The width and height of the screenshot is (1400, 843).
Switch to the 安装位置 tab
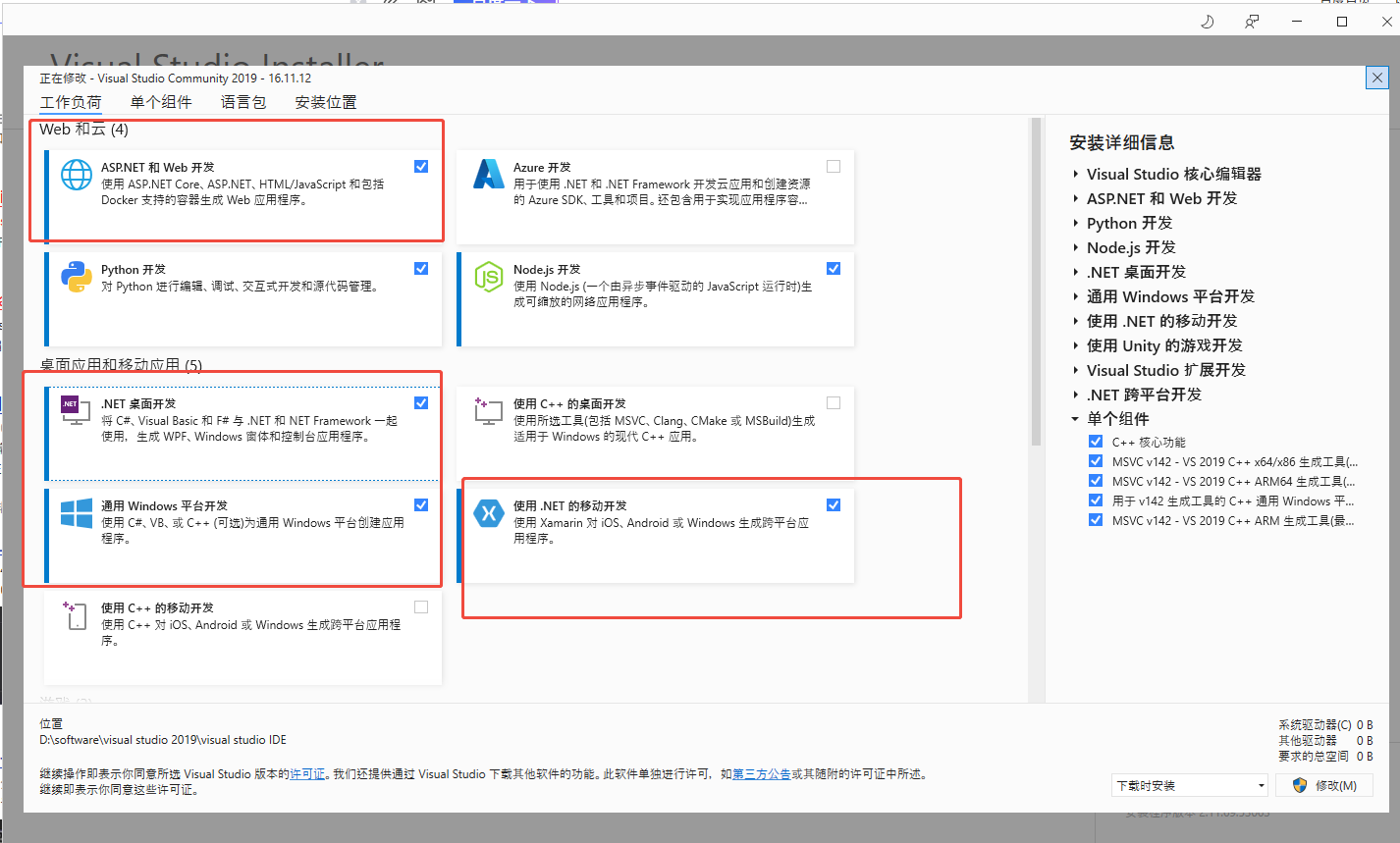point(326,102)
